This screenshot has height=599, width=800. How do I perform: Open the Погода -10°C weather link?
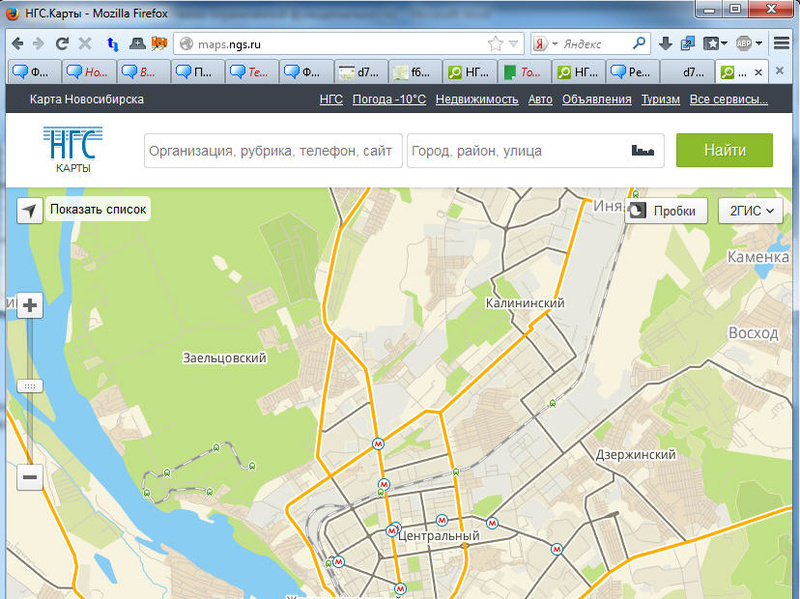pos(389,99)
